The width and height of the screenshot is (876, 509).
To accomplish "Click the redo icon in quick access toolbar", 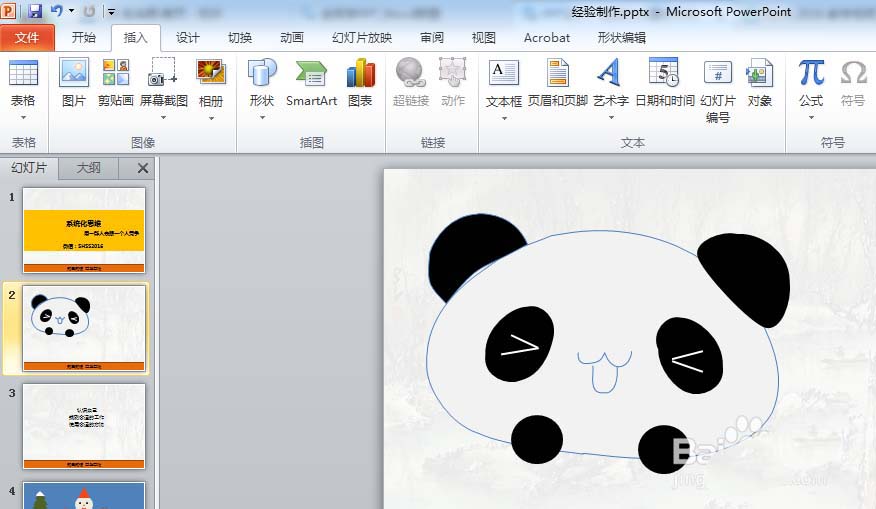I will (89, 11).
